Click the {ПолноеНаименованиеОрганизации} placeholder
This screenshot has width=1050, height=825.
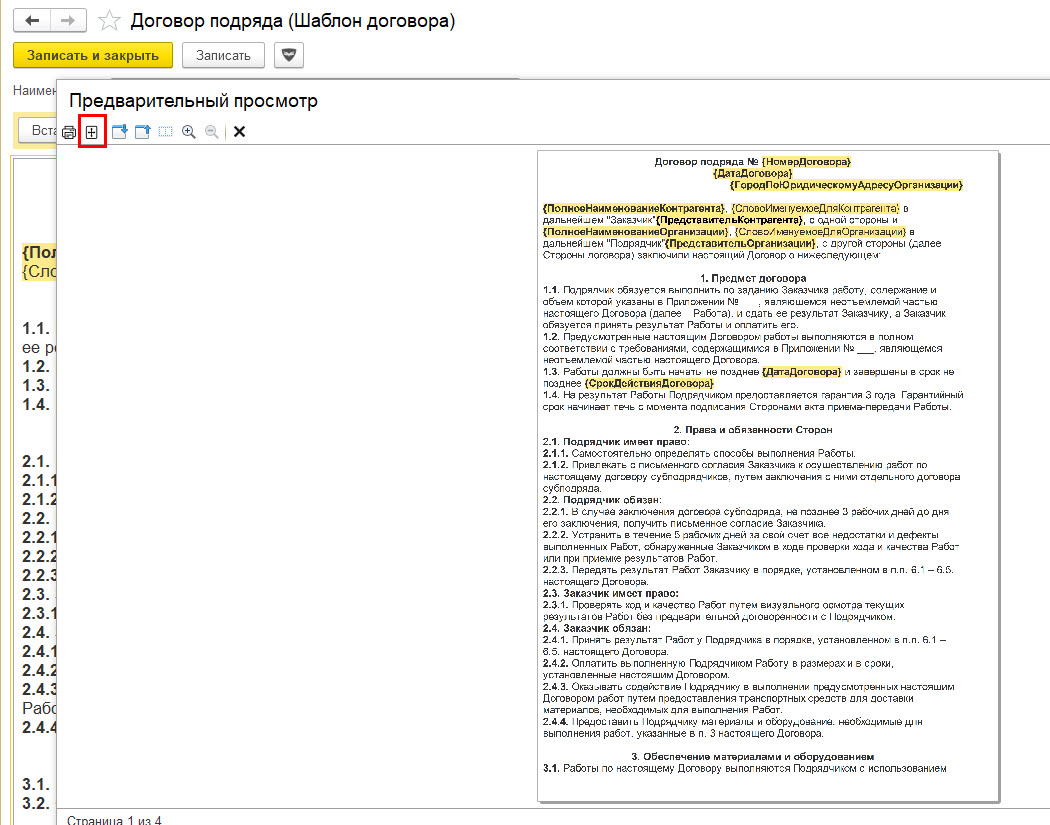tap(635, 232)
